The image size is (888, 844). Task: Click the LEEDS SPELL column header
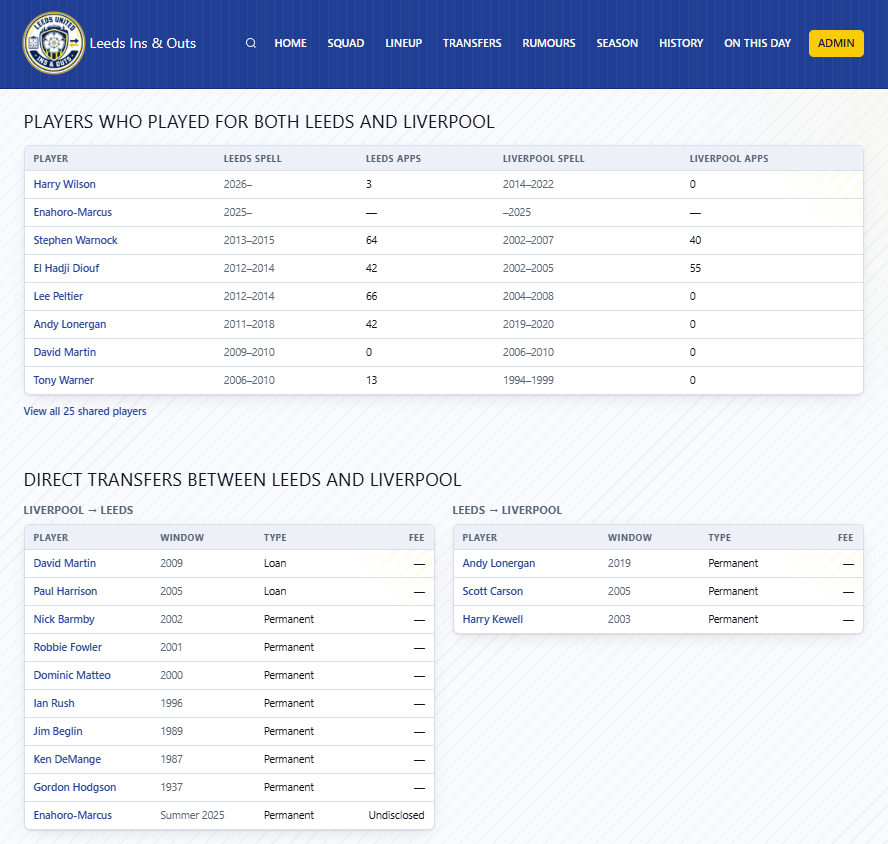click(x=253, y=159)
